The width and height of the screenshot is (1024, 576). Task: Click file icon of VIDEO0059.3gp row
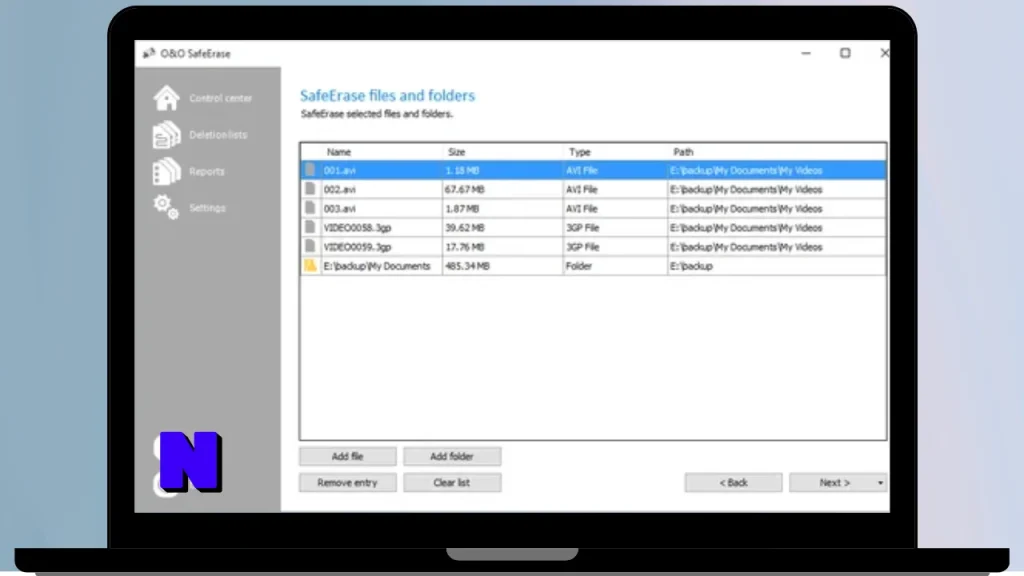(310, 247)
